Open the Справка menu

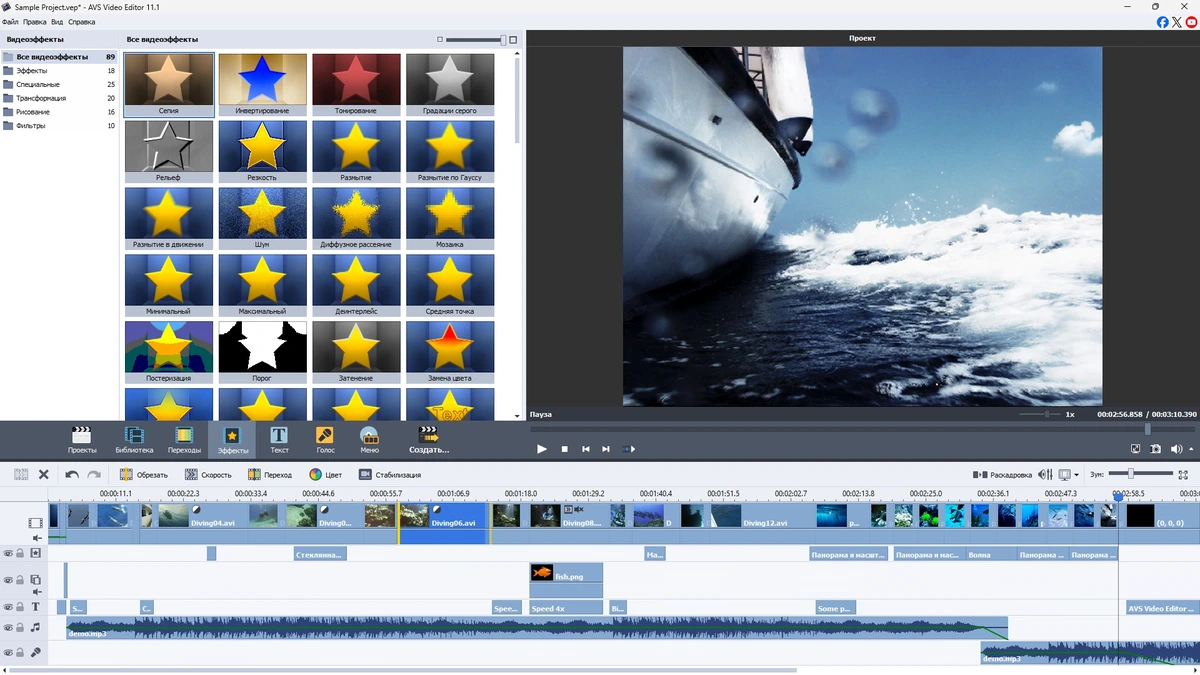click(82, 21)
